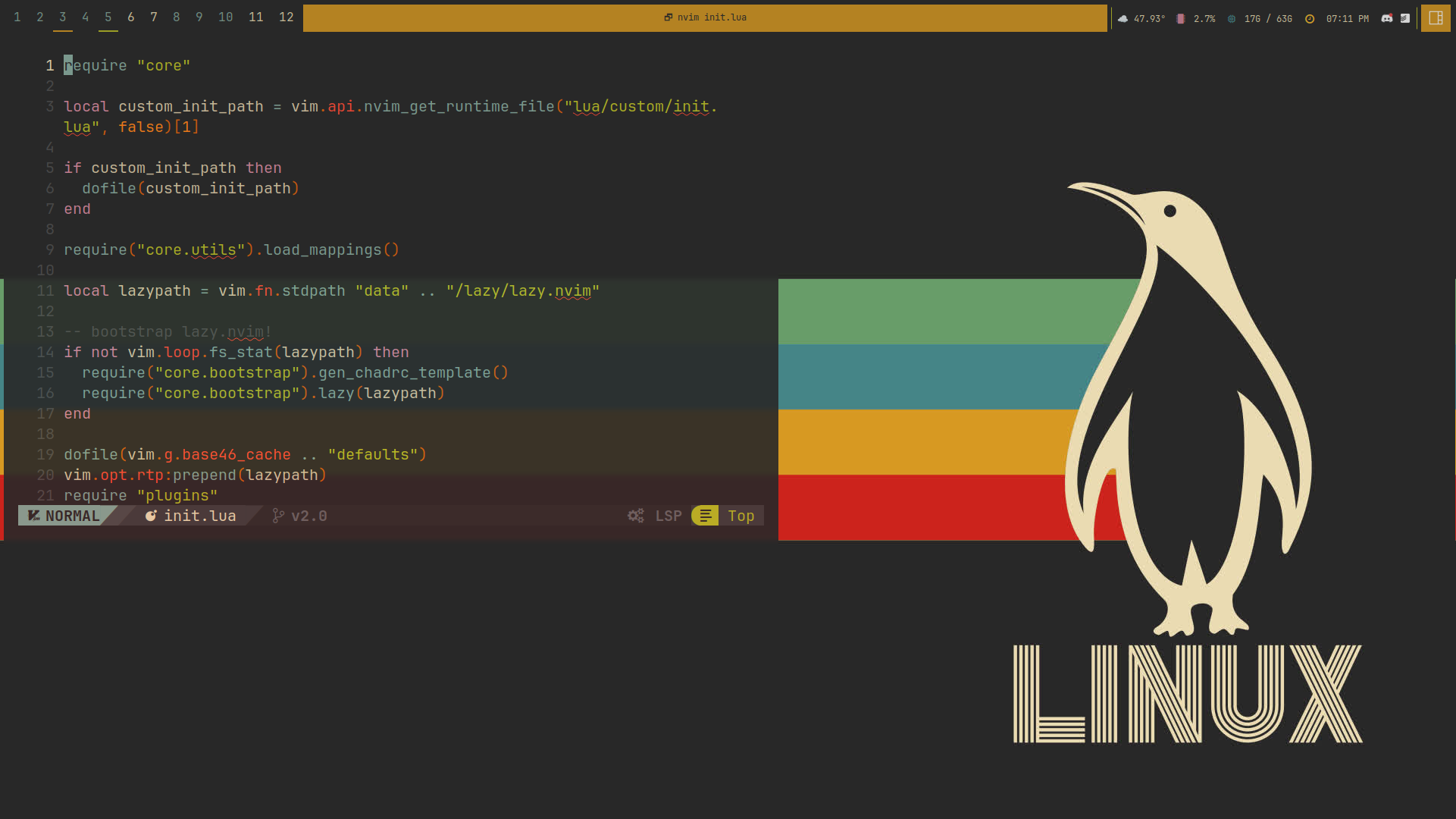Screen dimensions: 1456x819
Task: Click the weather cloud icon
Action: point(1123,18)
